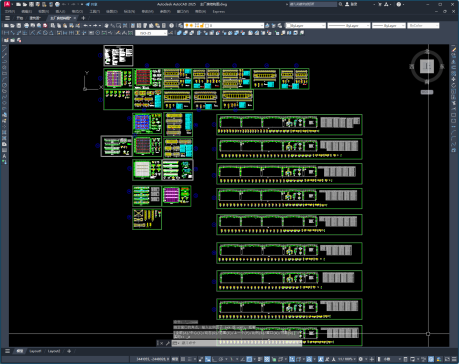The image size is (459, 364).
Task: Toggle snap mode in the status bar
Action: pyautogui.click(x=190, y=360)
